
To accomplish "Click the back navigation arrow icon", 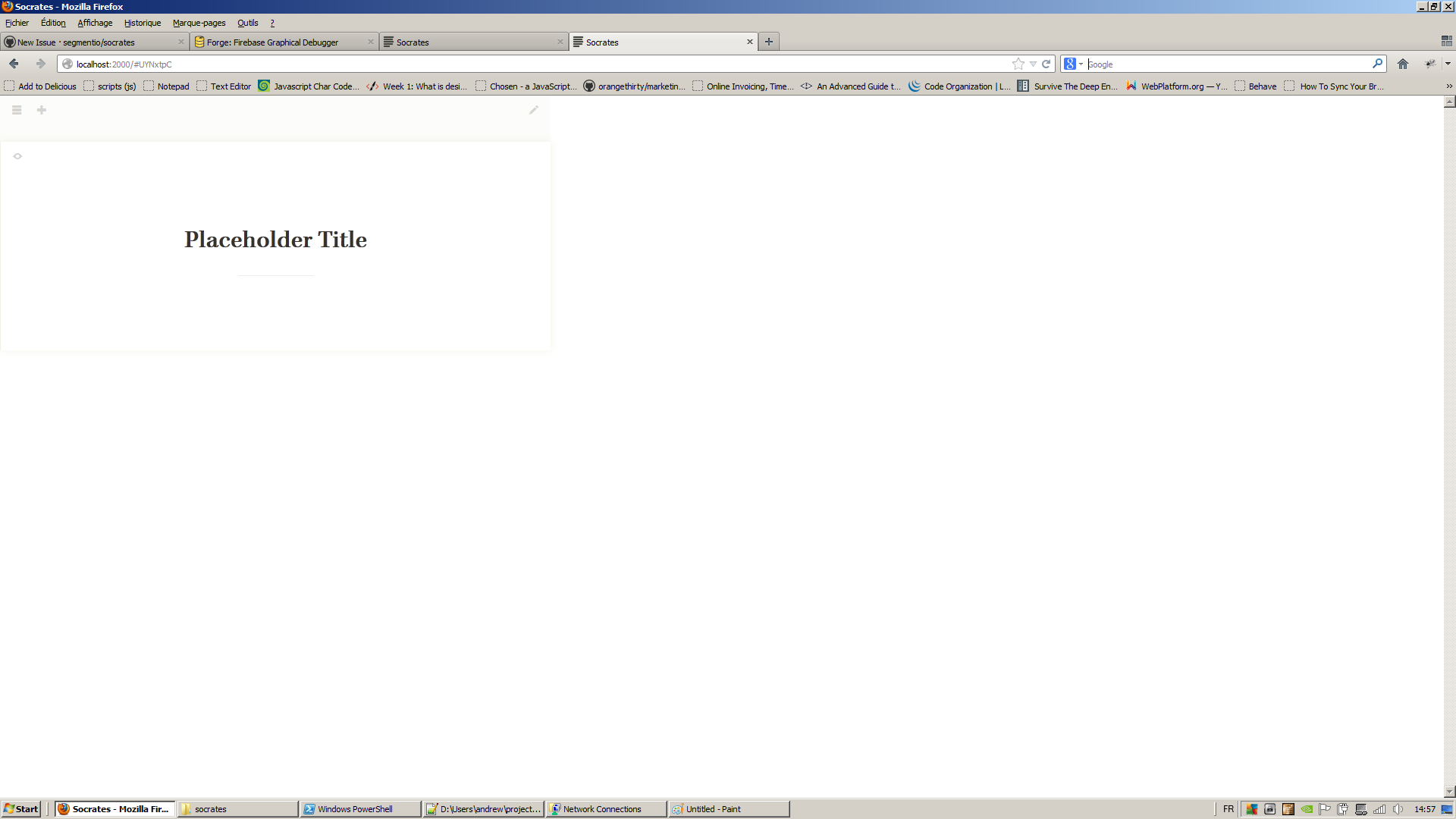I will (x=14, y=64).
